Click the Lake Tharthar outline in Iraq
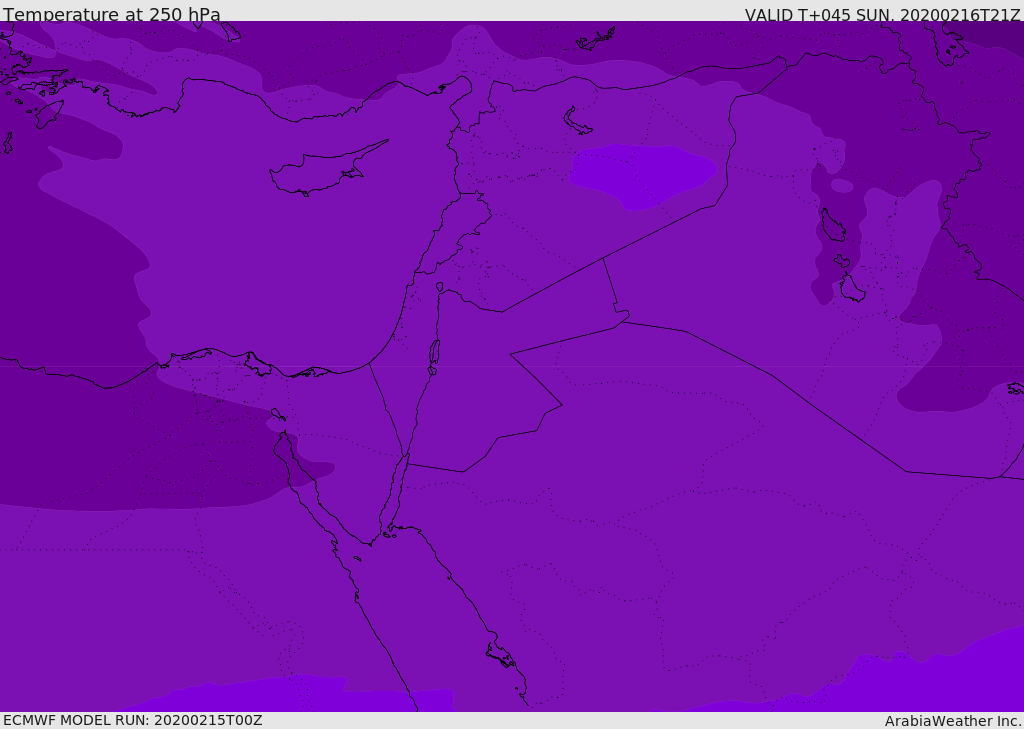The image size is (1024, 729). click(x=832, y=225)
